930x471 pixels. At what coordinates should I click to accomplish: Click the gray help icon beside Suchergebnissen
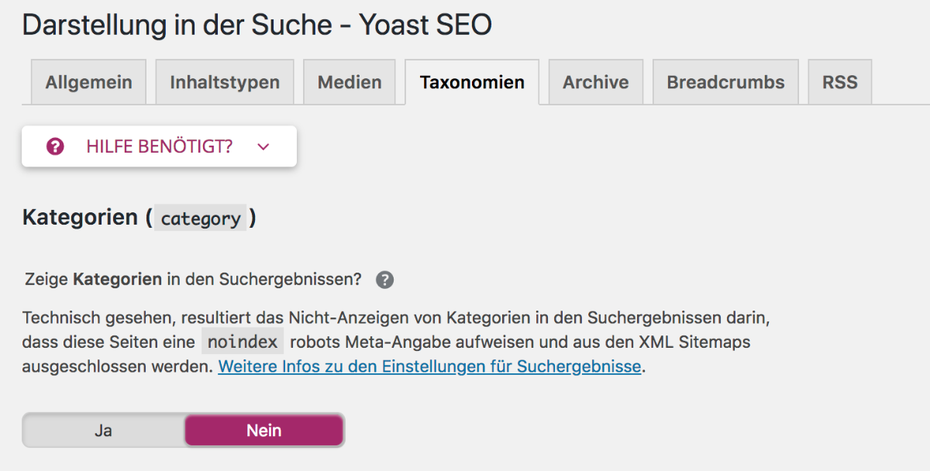[x=385, y=280]
